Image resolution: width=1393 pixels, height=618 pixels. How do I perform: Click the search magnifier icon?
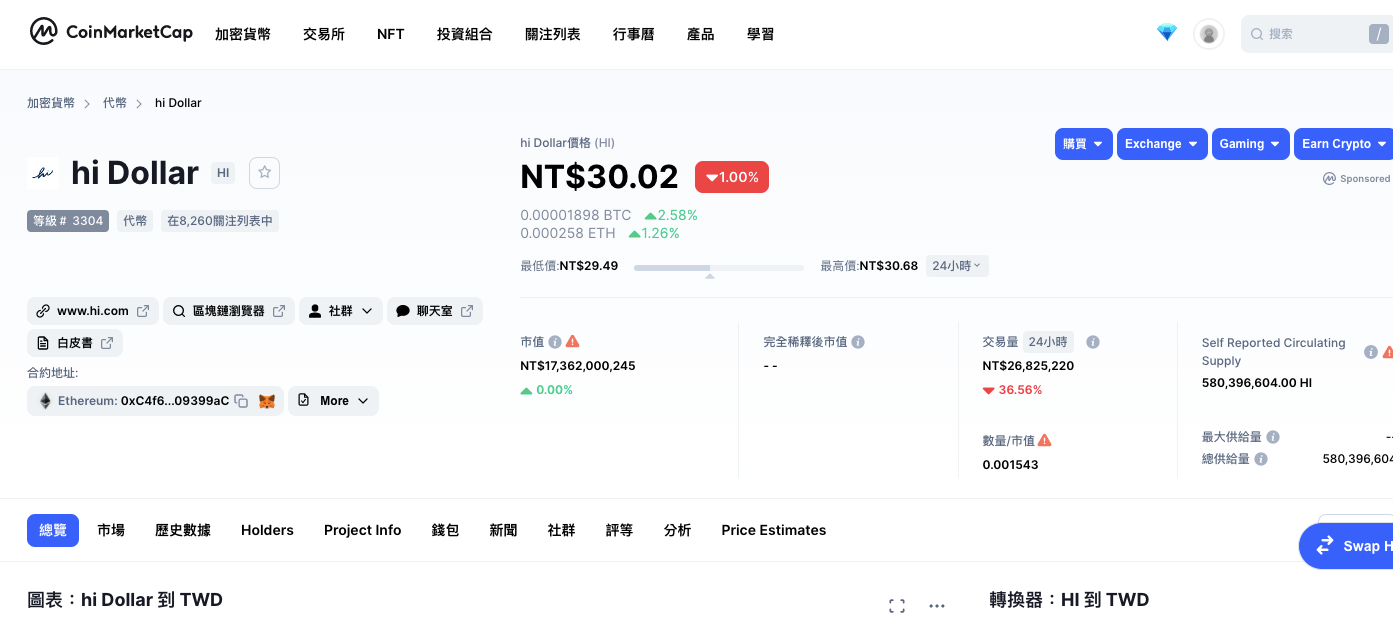[1257, 34]
